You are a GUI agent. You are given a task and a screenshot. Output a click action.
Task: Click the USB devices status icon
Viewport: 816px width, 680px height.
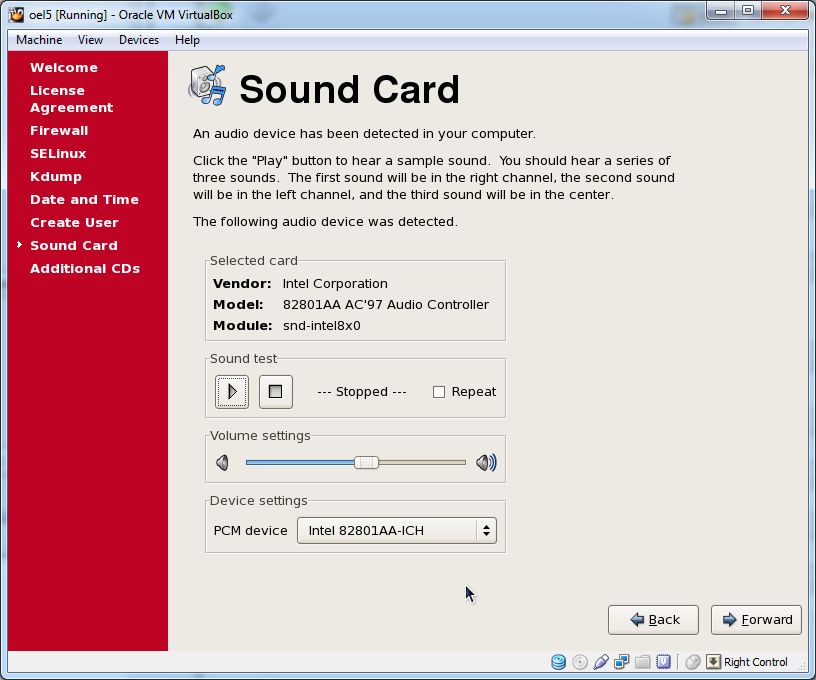point(601,662)
